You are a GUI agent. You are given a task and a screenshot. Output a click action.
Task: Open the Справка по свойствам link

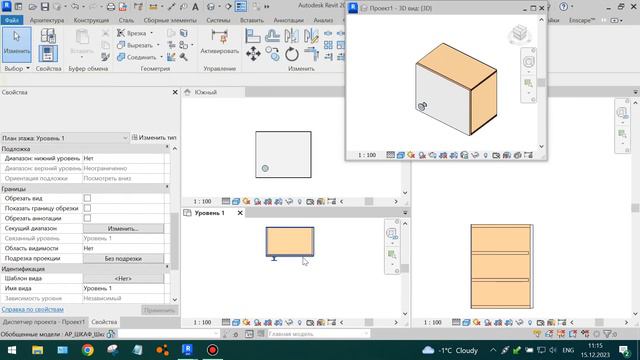[x=33, y=309]
